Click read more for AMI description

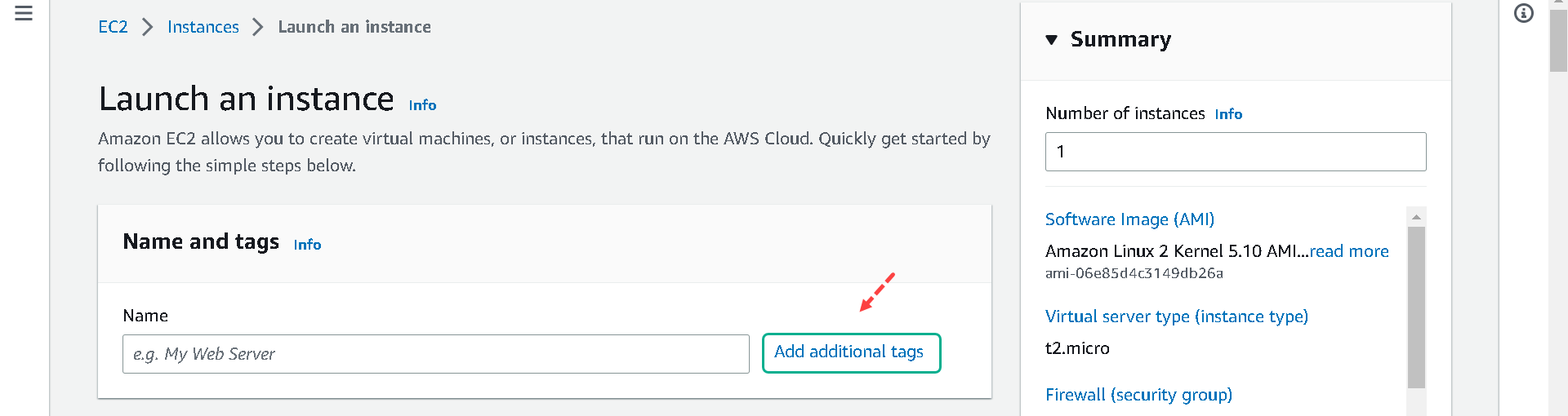(1349, 251)
